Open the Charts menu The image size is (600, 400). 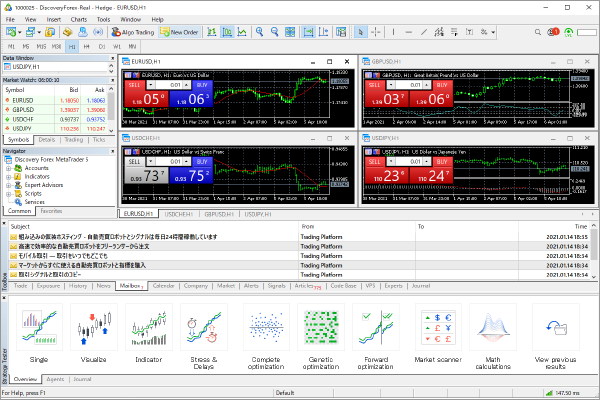pos(78,20)
